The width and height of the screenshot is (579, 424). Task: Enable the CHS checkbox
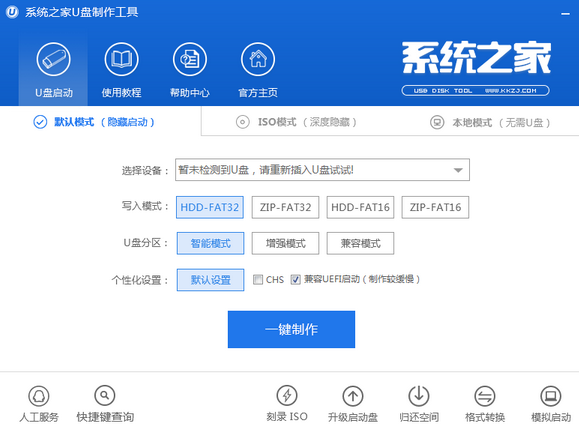point(258,279)
